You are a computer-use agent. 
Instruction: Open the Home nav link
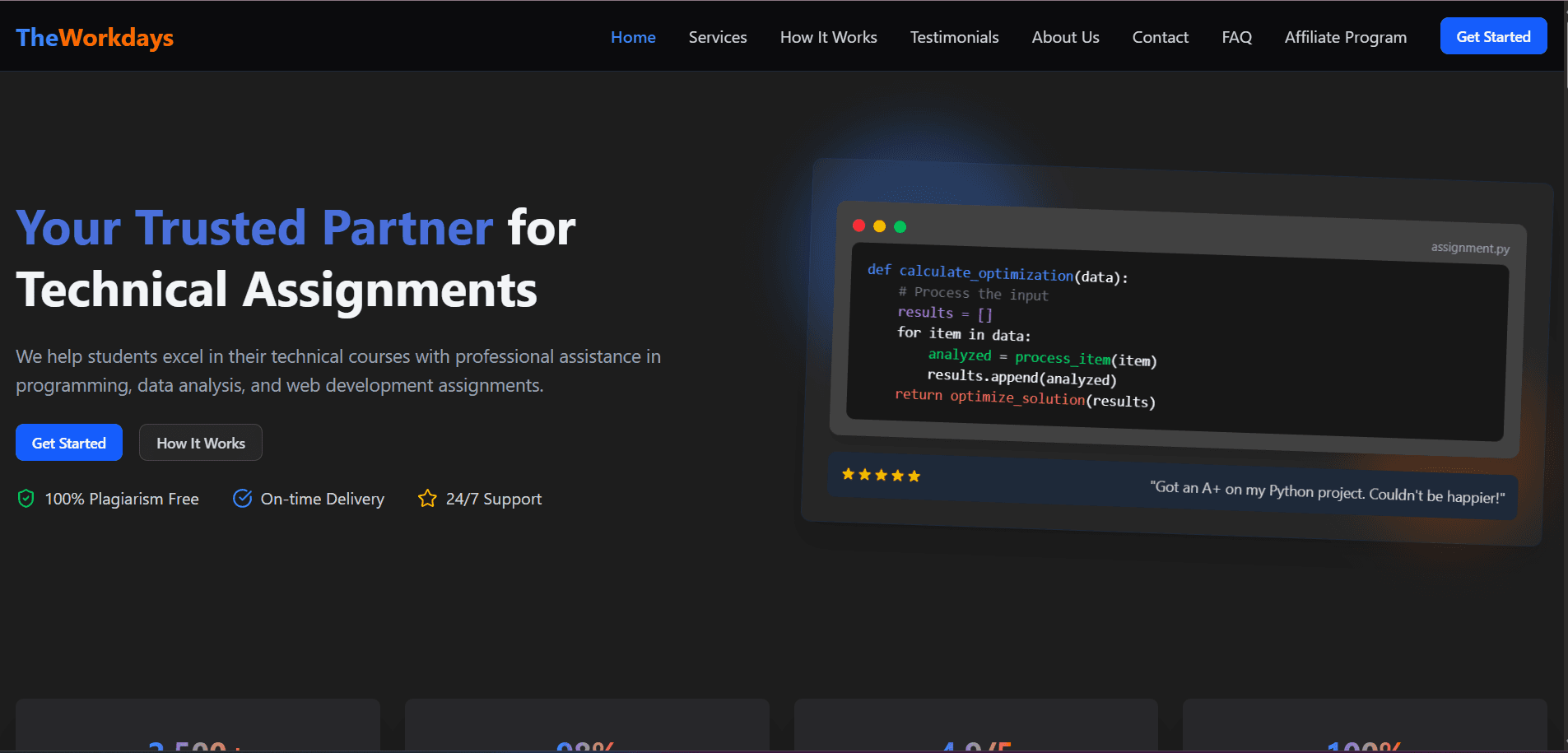[x=633, y=37]
